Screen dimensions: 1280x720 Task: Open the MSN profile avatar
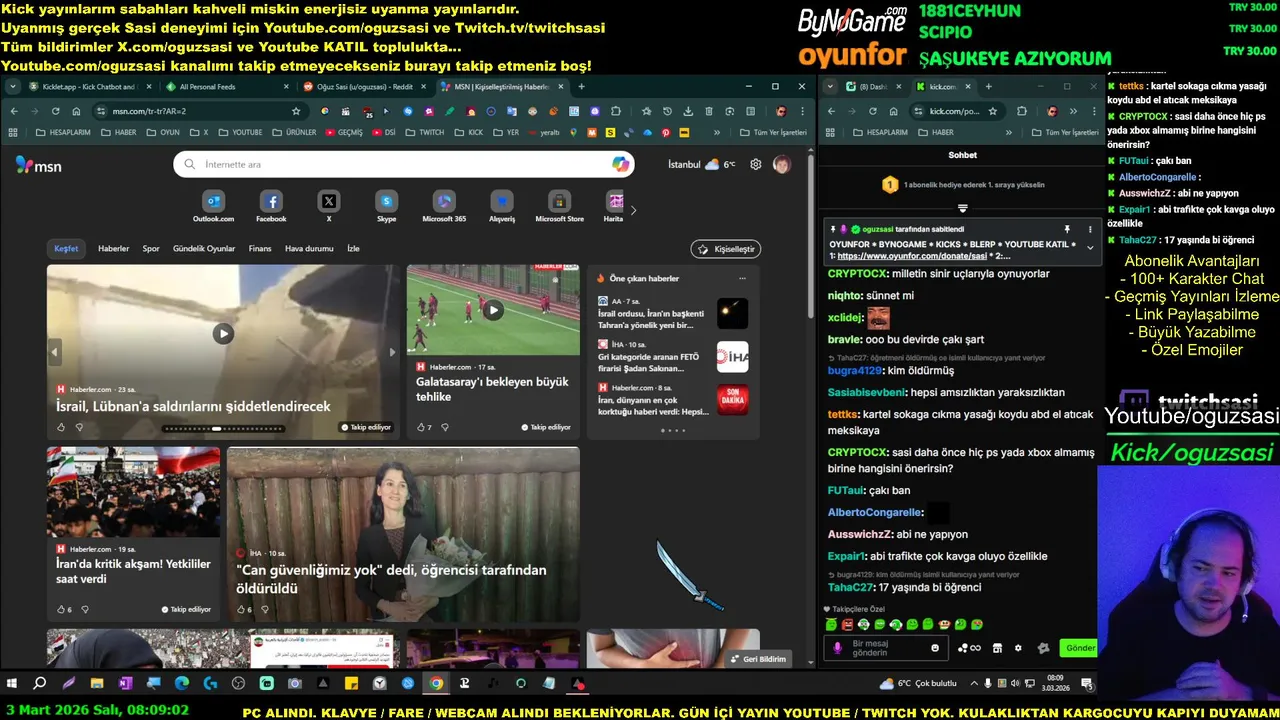click(782, 164)
